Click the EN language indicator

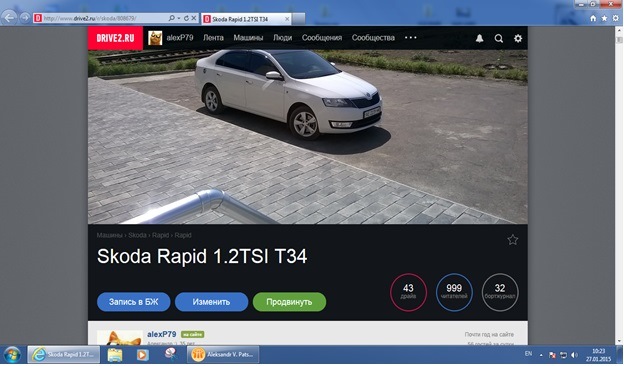point(528,353)
